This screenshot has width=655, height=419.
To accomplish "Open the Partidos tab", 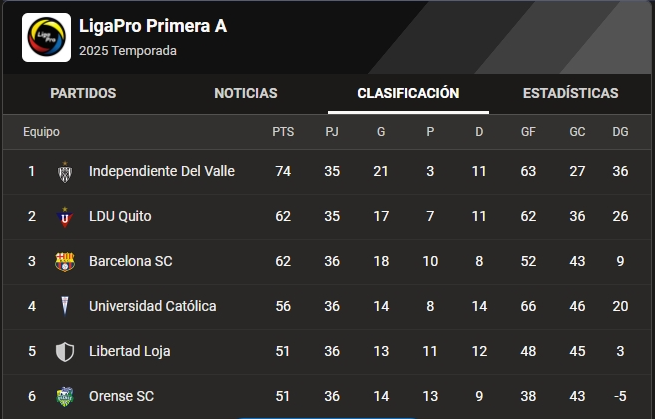I will pyautogui.click(x=83, y=93).
